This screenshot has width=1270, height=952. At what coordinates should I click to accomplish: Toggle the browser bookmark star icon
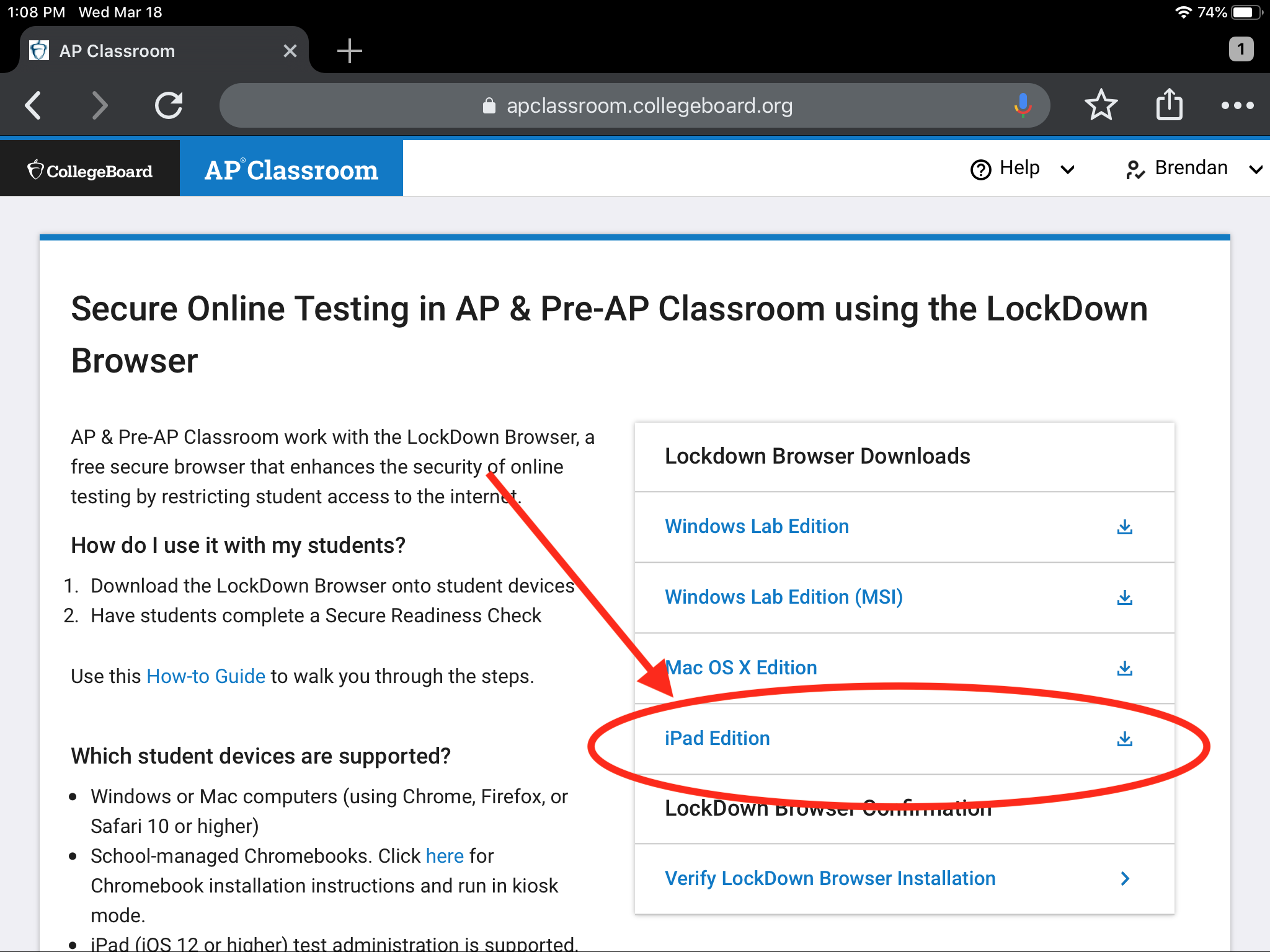coord(1101,105)
